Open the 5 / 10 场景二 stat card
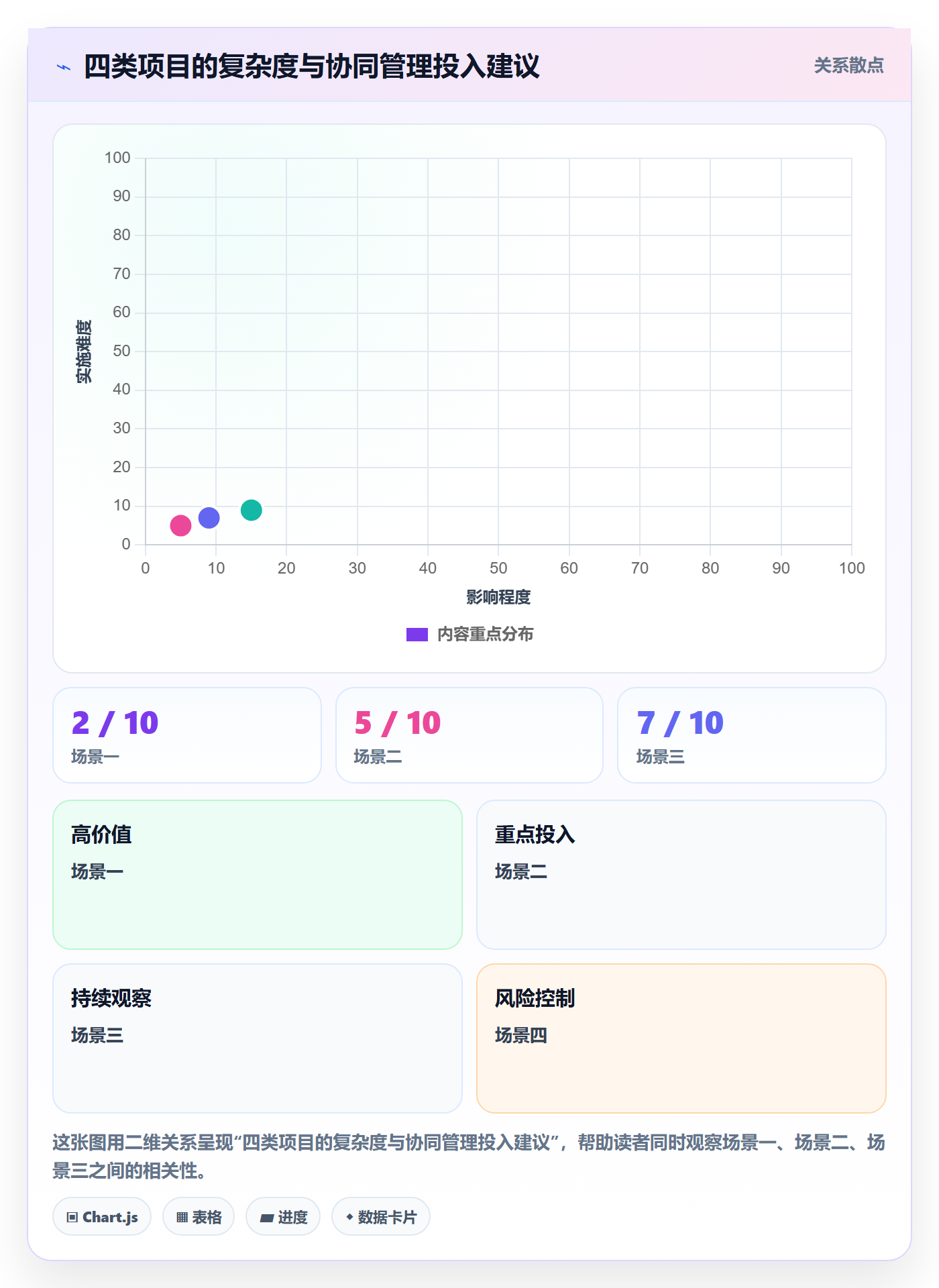 click(x=469, y=735)
